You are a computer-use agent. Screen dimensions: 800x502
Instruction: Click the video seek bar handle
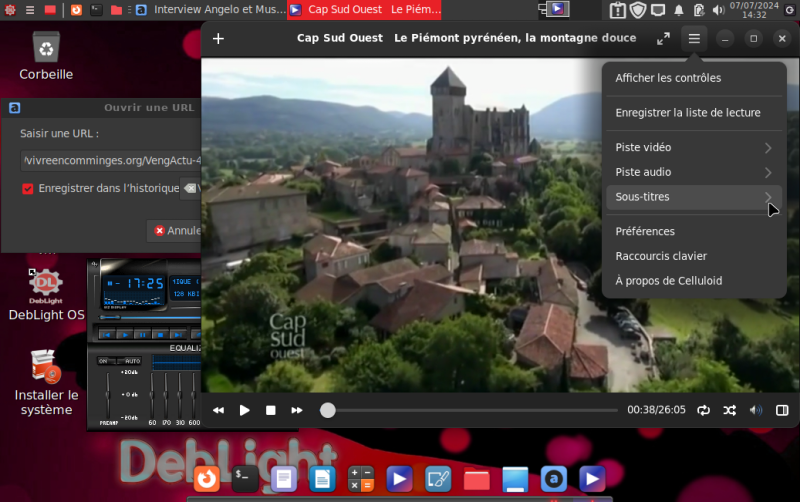pyautogui.click(x=328, y=410)
